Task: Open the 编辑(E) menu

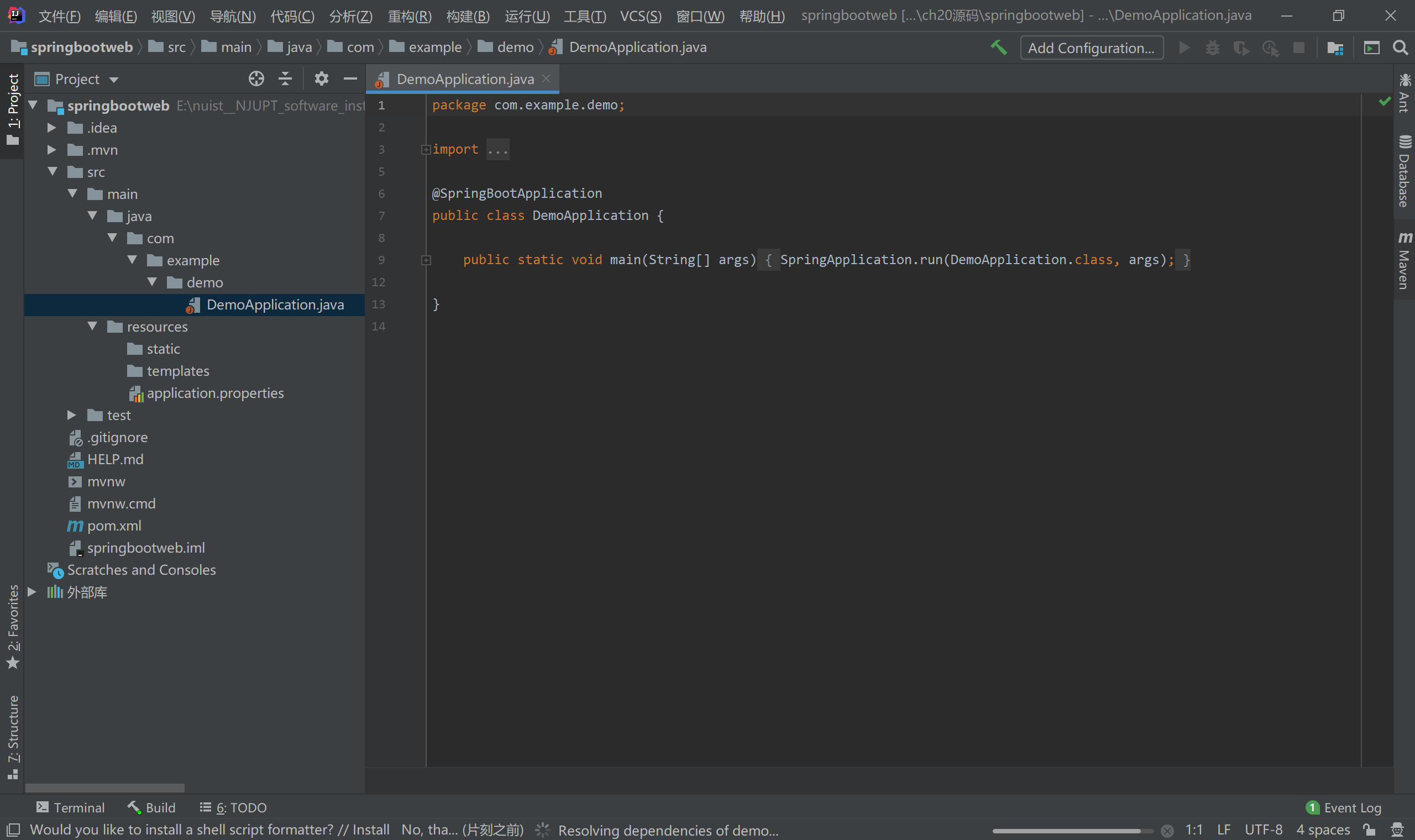Action: 116,16
